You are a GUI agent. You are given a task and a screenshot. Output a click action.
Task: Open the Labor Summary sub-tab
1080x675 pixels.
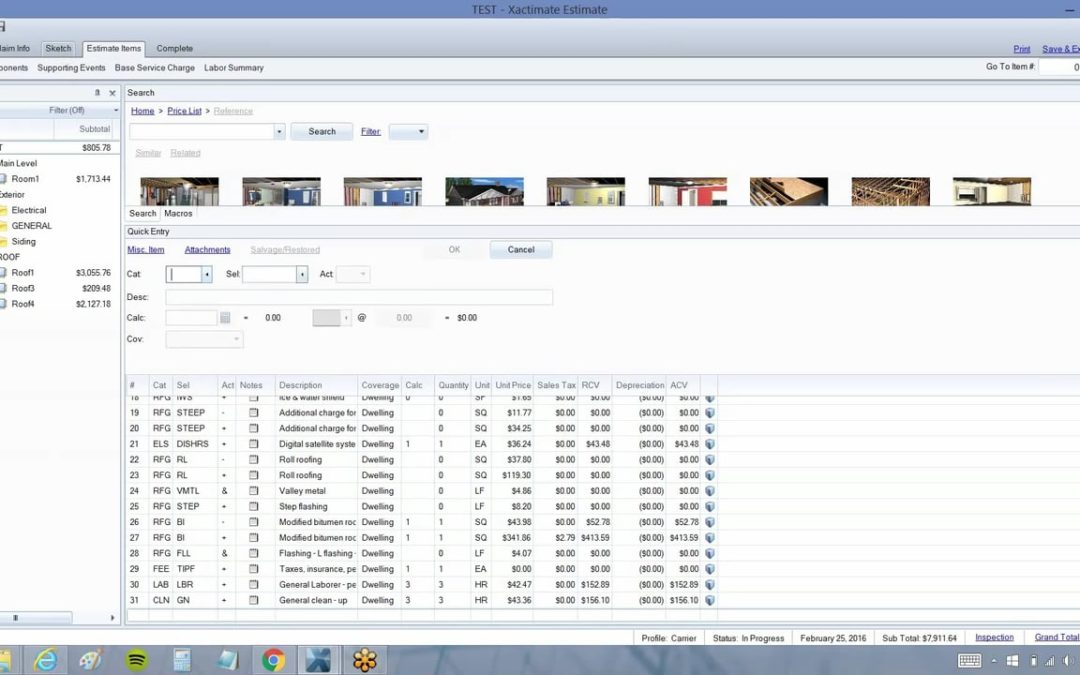[x=233, y=68]
